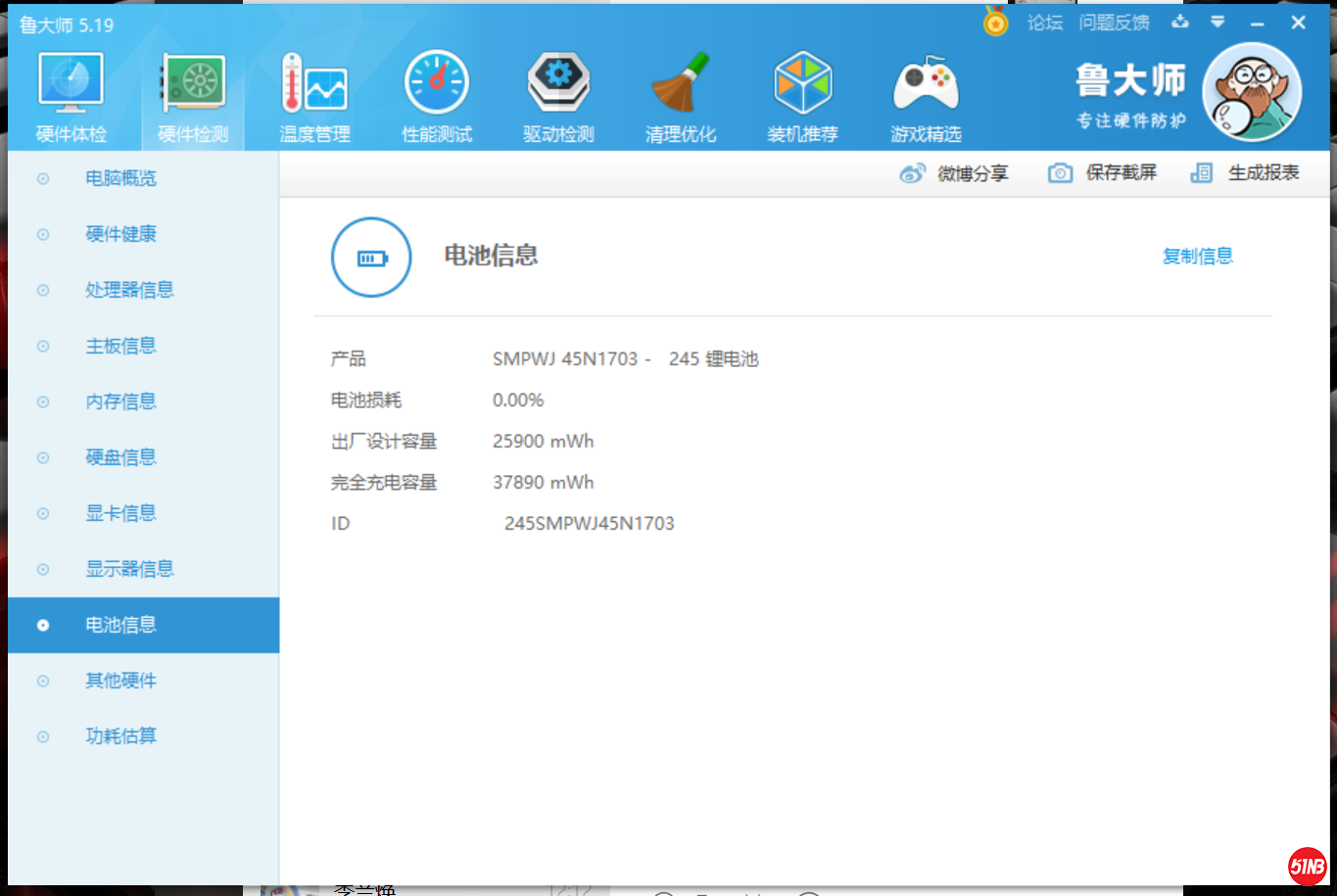
Task: Click the 鲁大师 mascot avatar
Action: coord(1251,92)
